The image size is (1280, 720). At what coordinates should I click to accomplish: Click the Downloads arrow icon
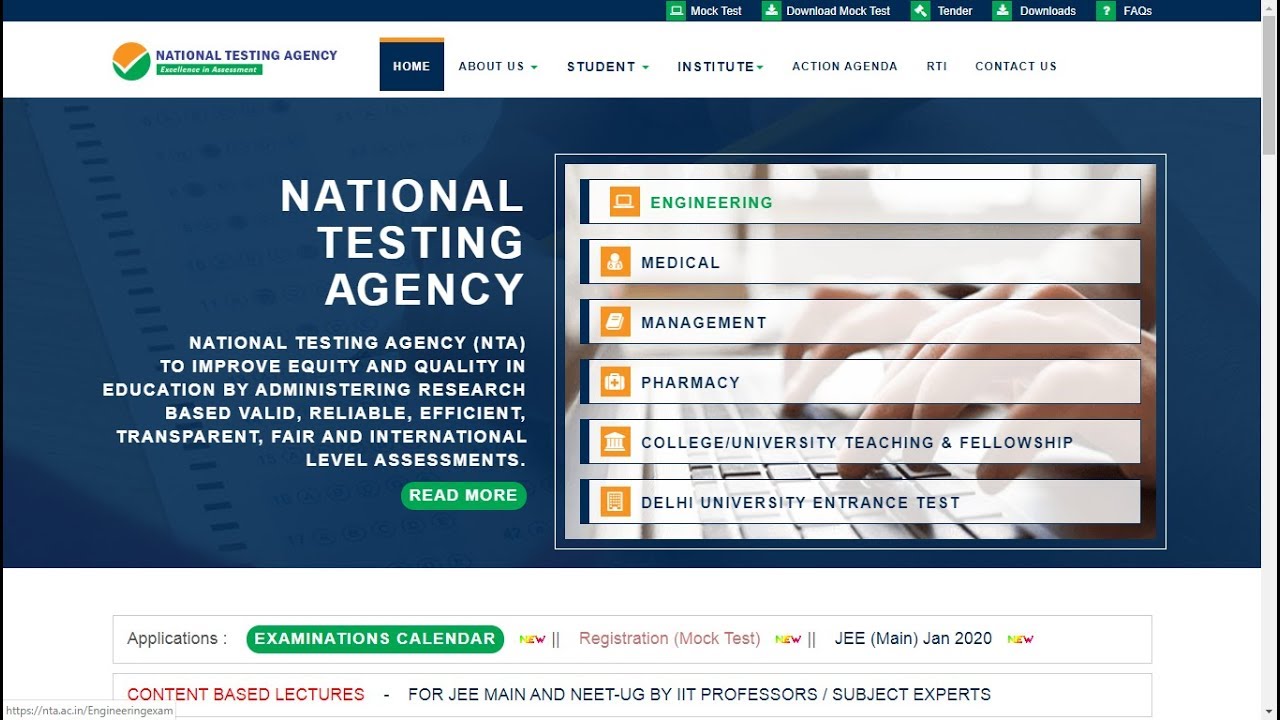point(1002,11)
